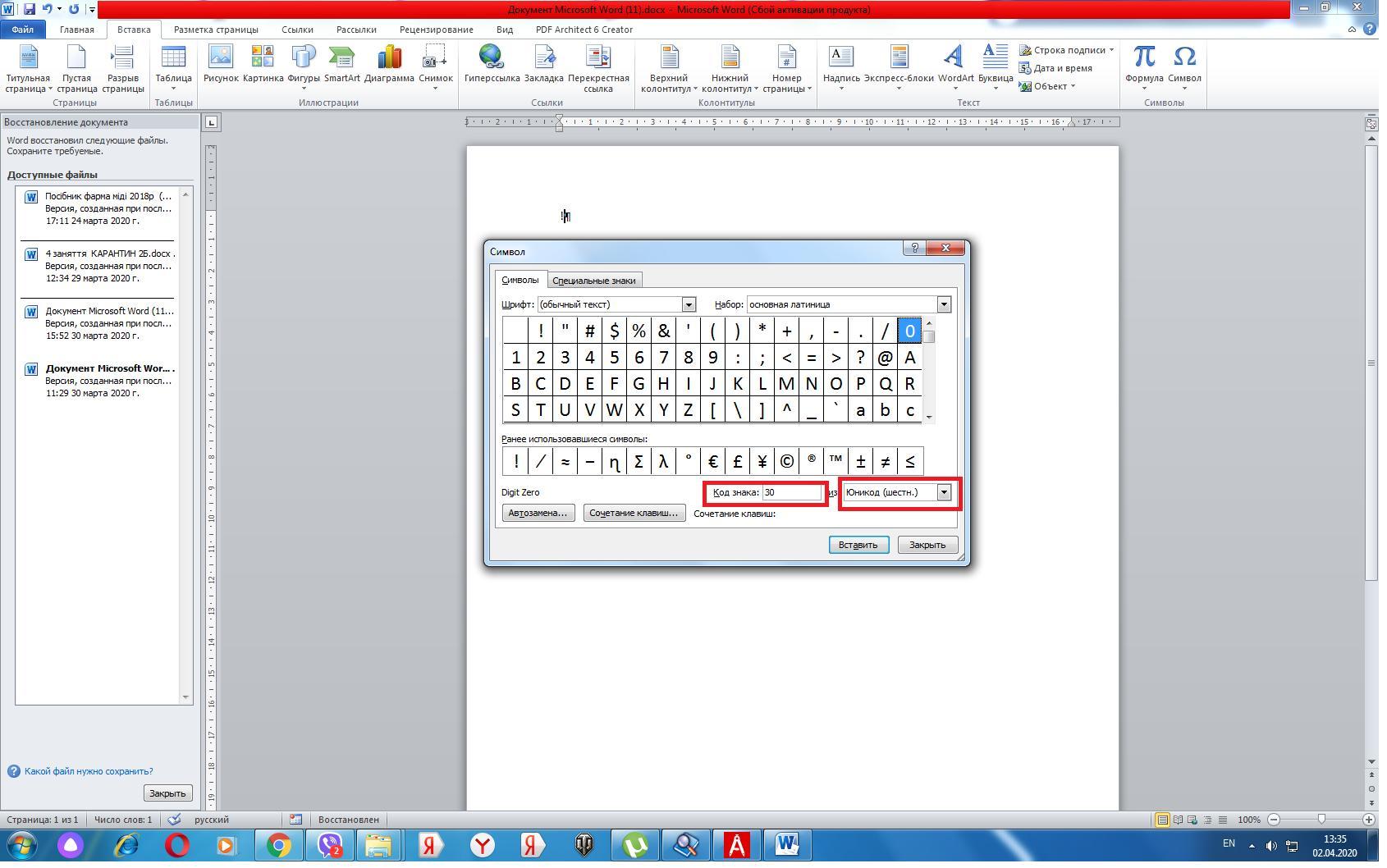Insert a cover page (Титульная страница)
The height and width of the screenshot is (868, 1387).
[x=28, y=69]
